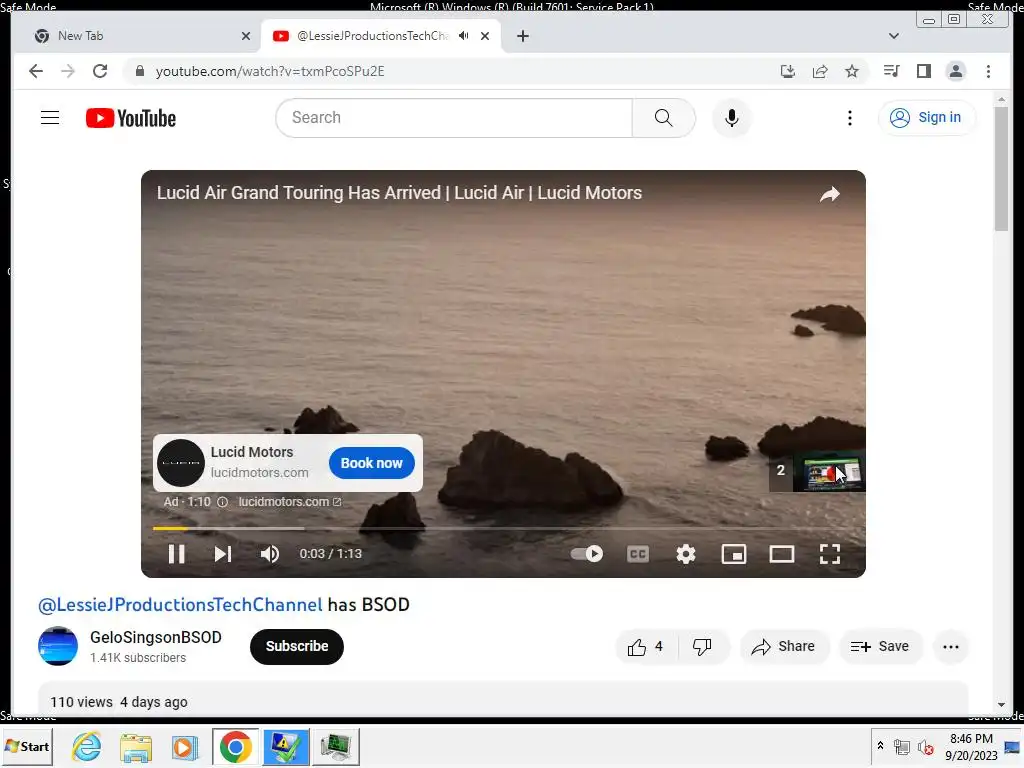The height and width of the screenshot is (768, 1024).
Task: Open the tab search chevron
Action: click(x=894, y=36)
